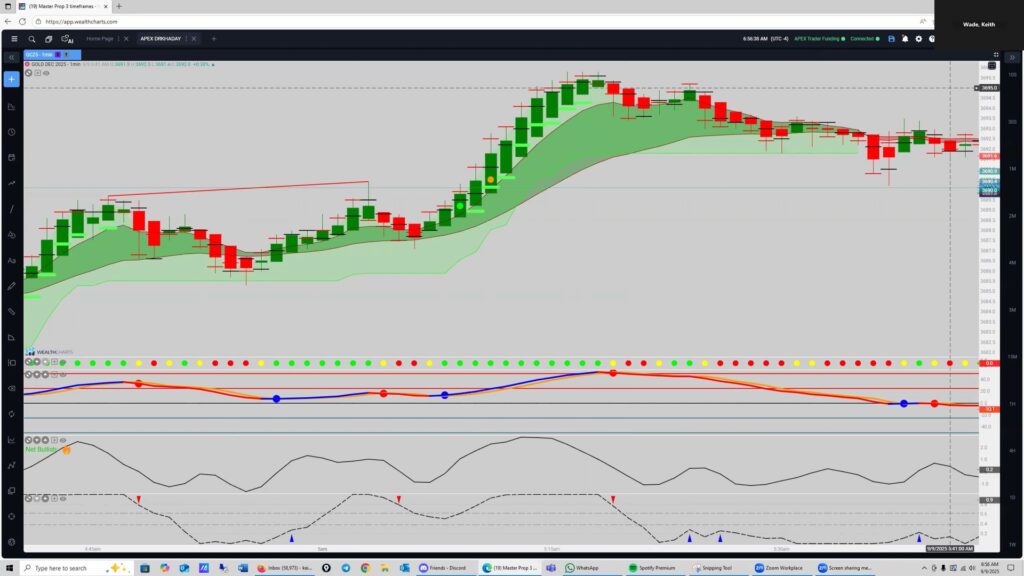
Task: Save the workspace with the floppy icon
Action: click(x=891, y=39)
